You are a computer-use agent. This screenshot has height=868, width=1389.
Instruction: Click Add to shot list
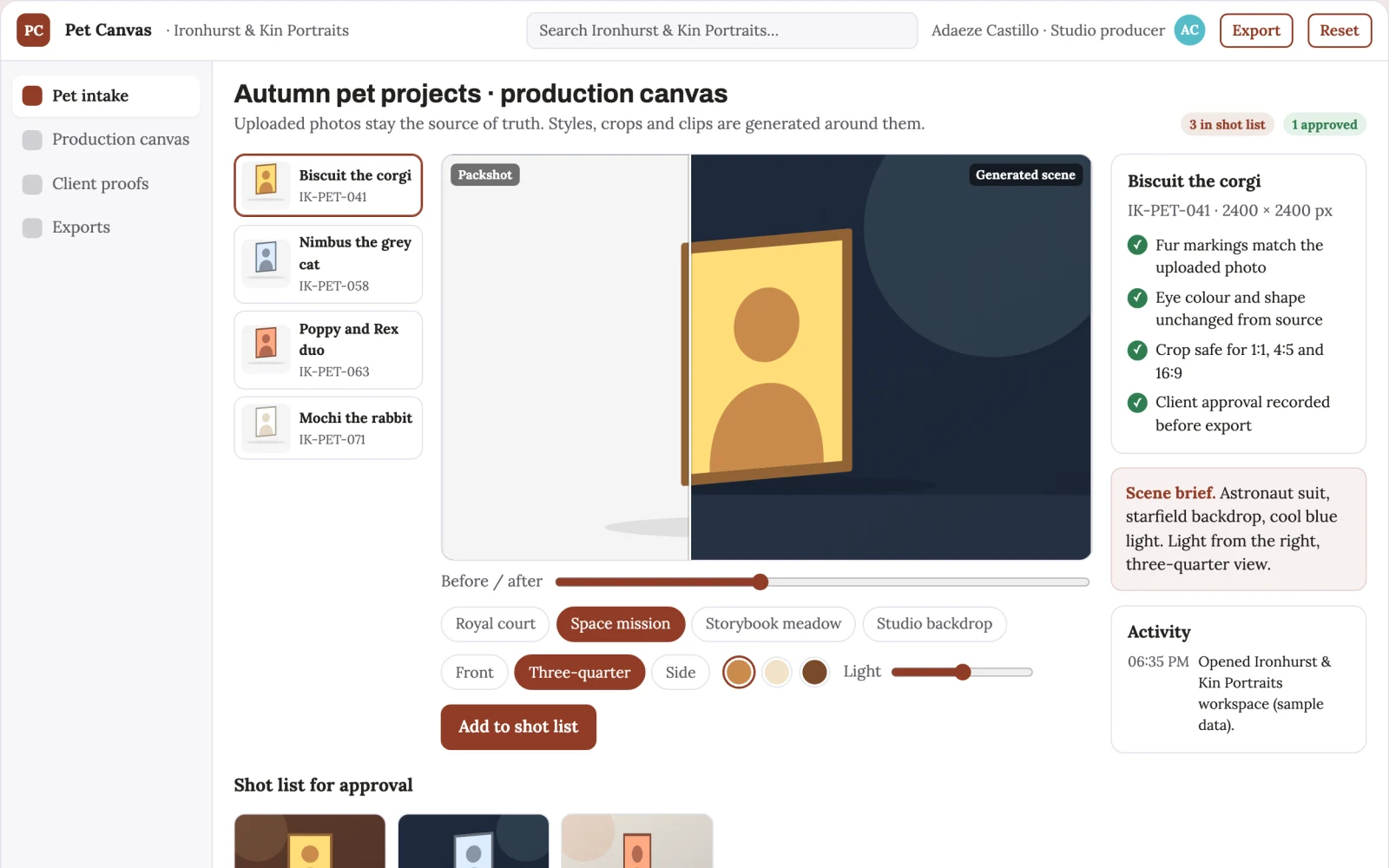click(518, 727)
